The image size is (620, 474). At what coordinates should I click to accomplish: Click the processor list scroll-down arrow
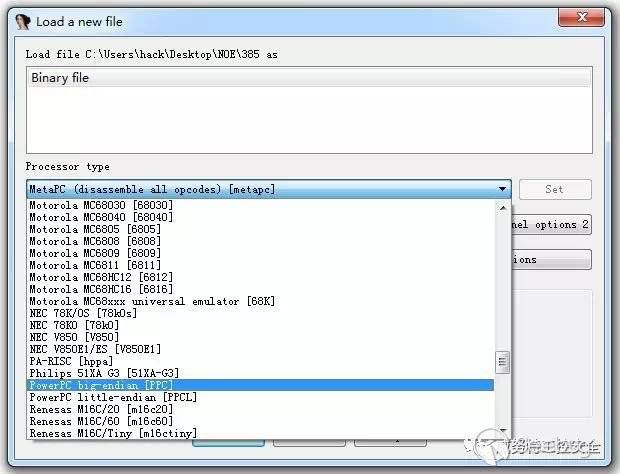pyautogui.click(x=503, y=430)
